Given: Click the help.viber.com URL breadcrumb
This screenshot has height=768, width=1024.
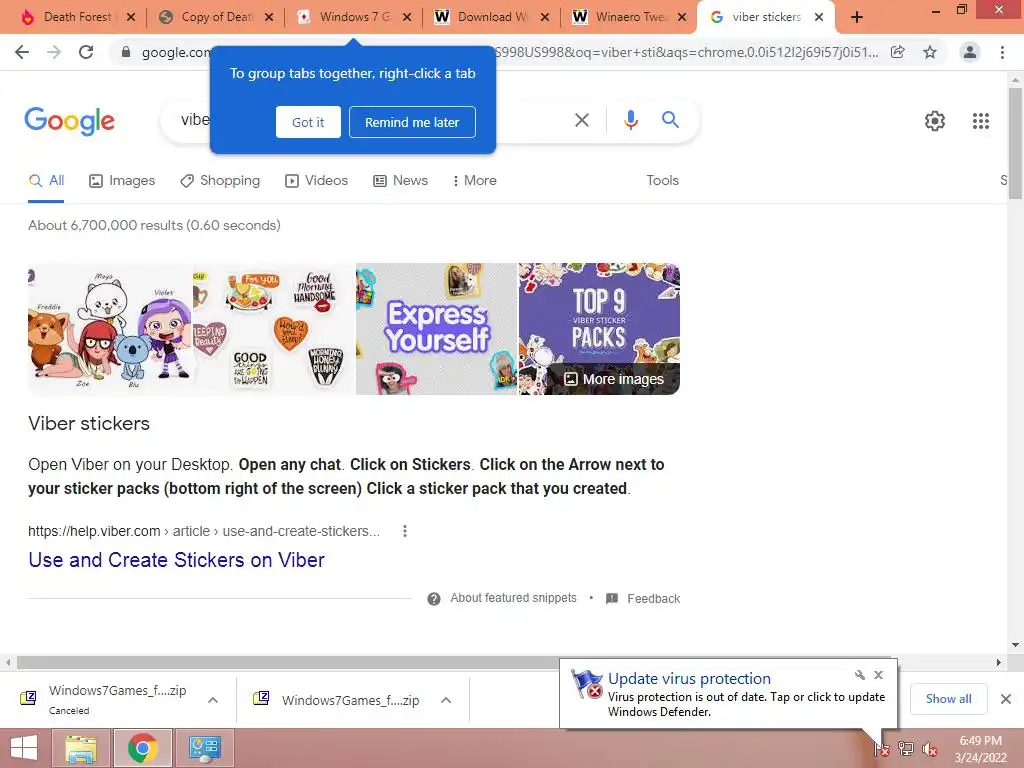Looking at the screenshot, I should [x=203, y=532].
